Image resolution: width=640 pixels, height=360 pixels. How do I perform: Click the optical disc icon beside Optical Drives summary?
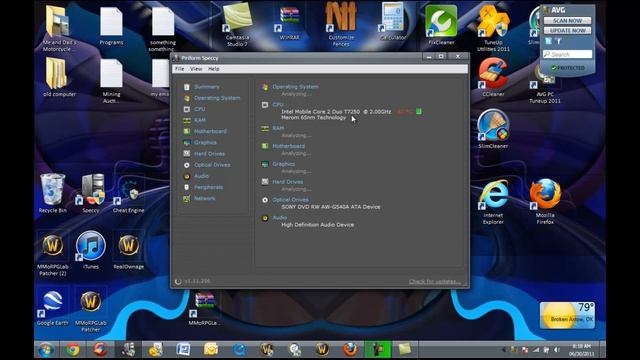265,200
